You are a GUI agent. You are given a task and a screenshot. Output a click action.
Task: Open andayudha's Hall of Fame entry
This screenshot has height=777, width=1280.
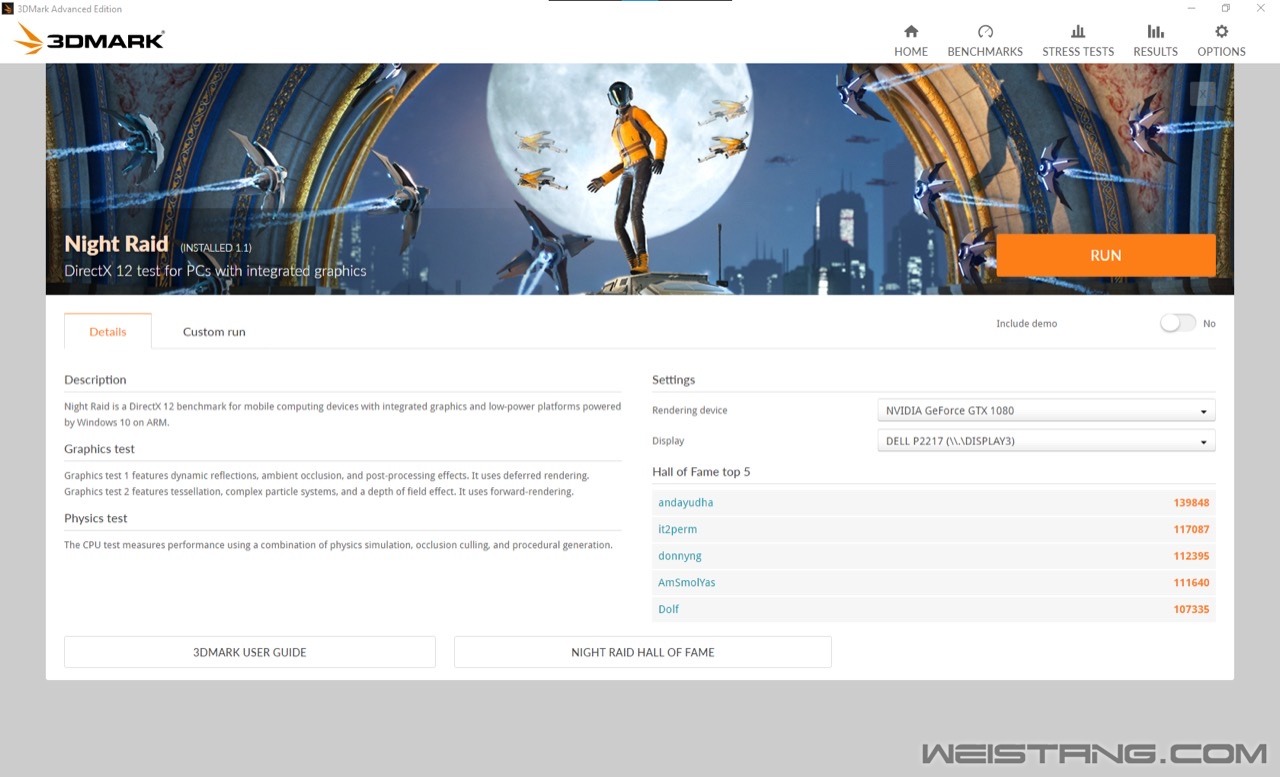coord(686,503)
